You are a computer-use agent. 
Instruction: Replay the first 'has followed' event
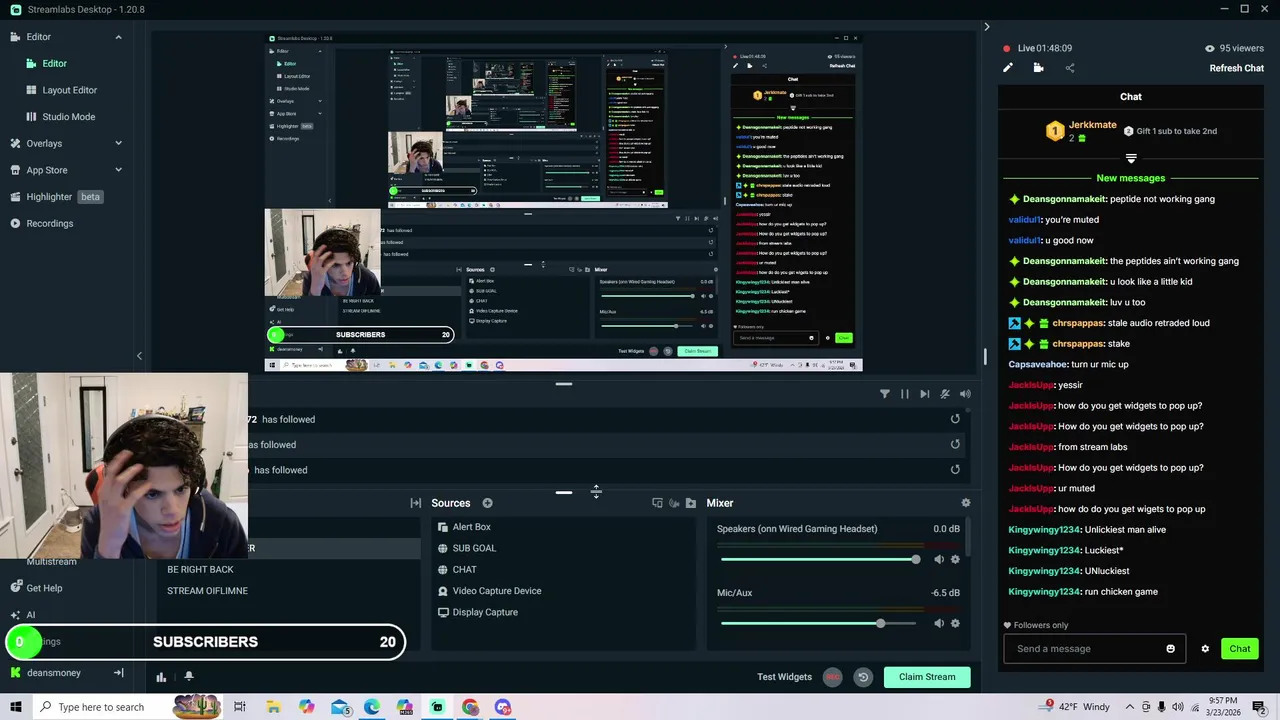(x=955, y=419)
